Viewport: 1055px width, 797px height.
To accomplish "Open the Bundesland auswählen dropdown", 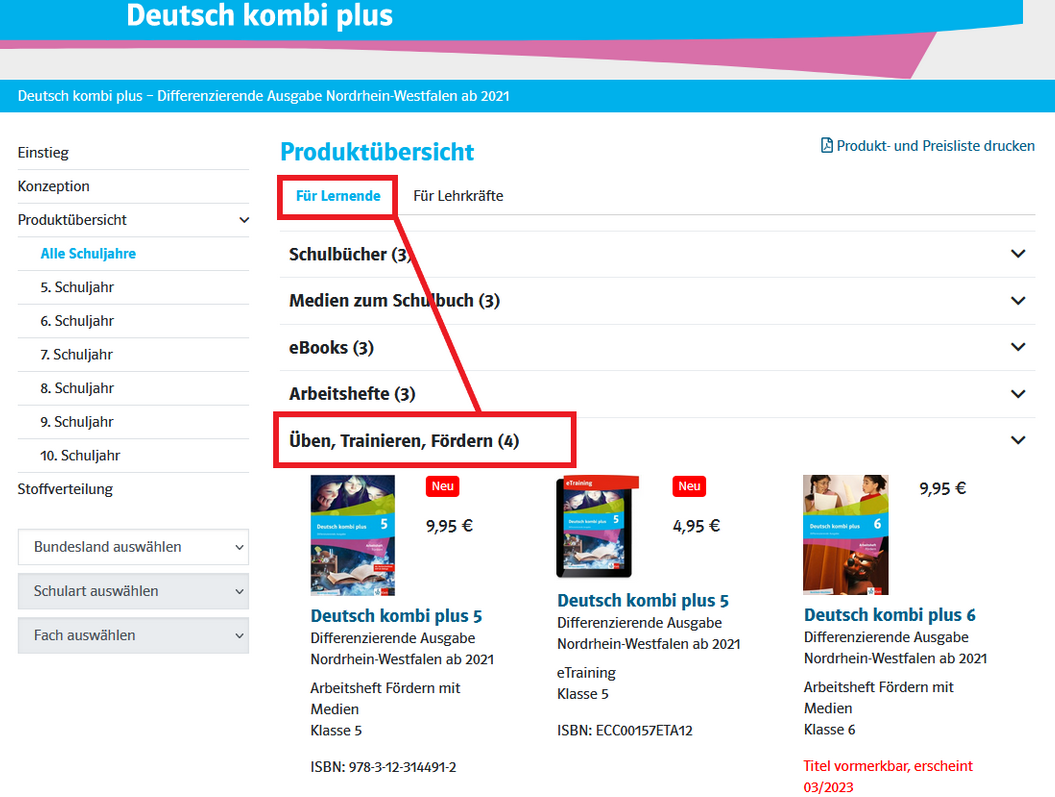I will pyautogui.click(x=133, y=547).
